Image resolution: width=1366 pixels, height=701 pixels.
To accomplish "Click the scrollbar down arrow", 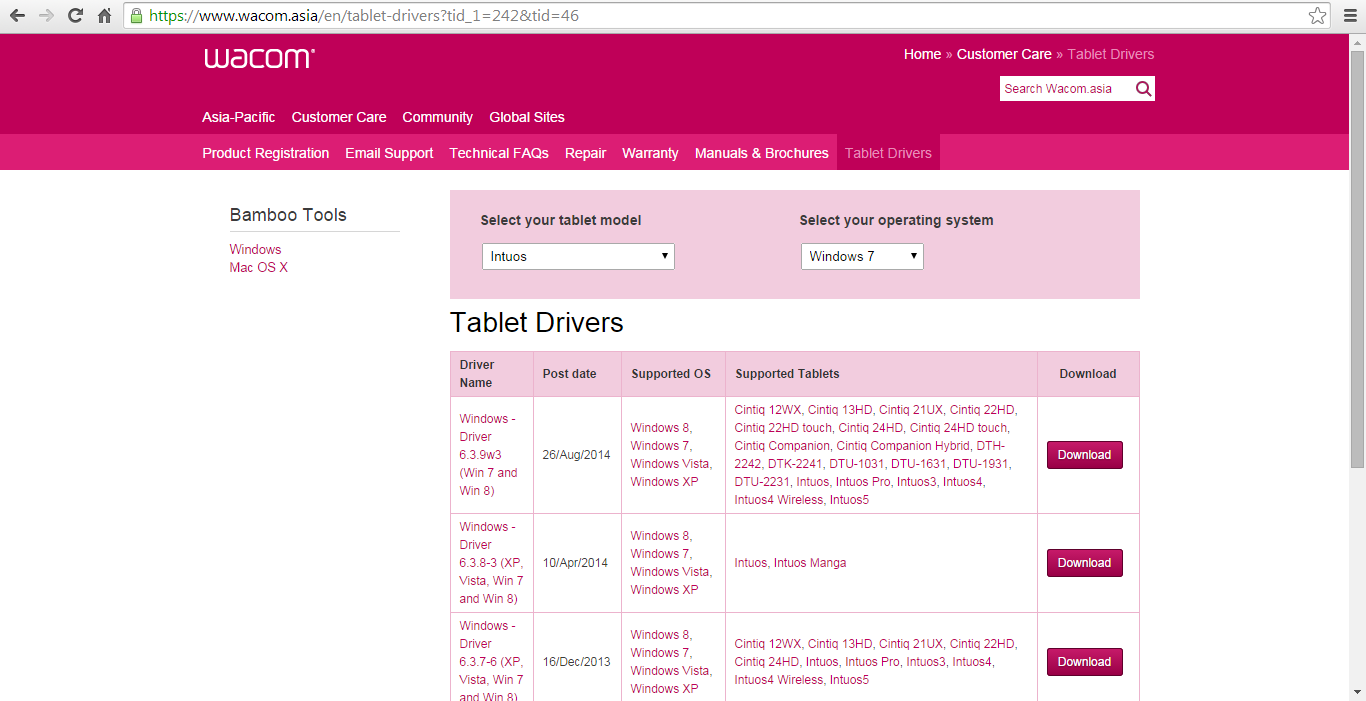I will pos(1357,692).
